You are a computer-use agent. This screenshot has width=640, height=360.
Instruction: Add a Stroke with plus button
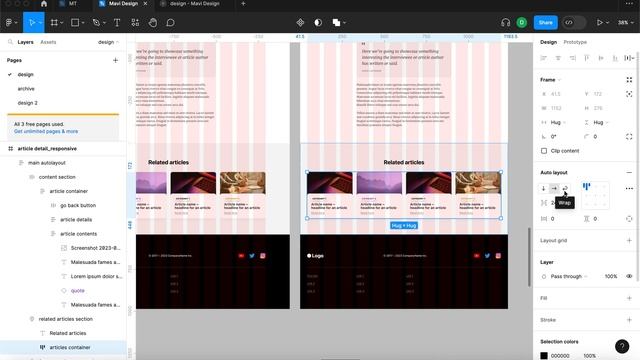(x=629, y=320)
